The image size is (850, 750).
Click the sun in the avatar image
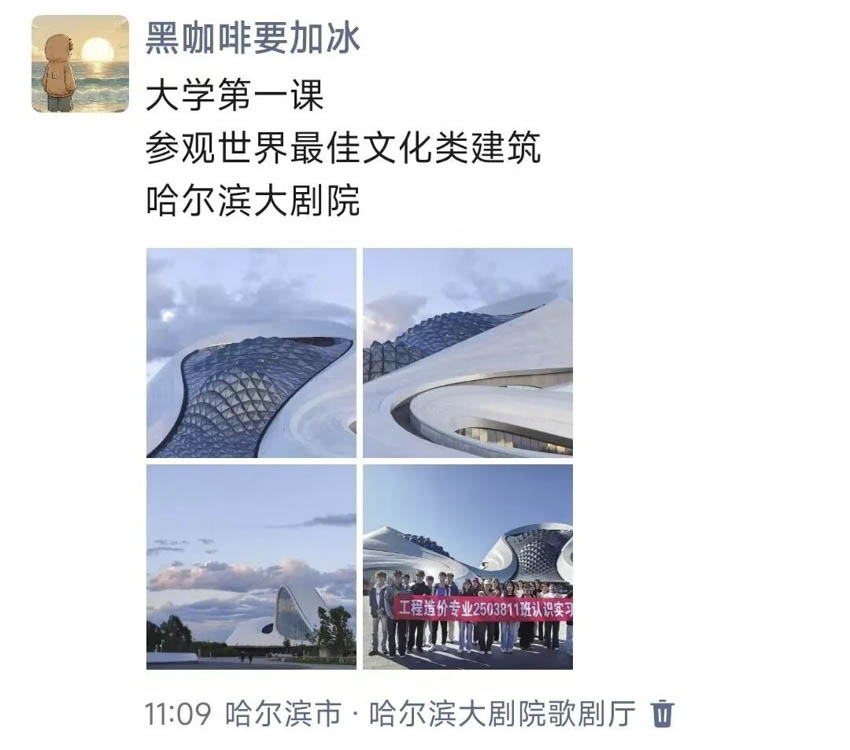98,50
